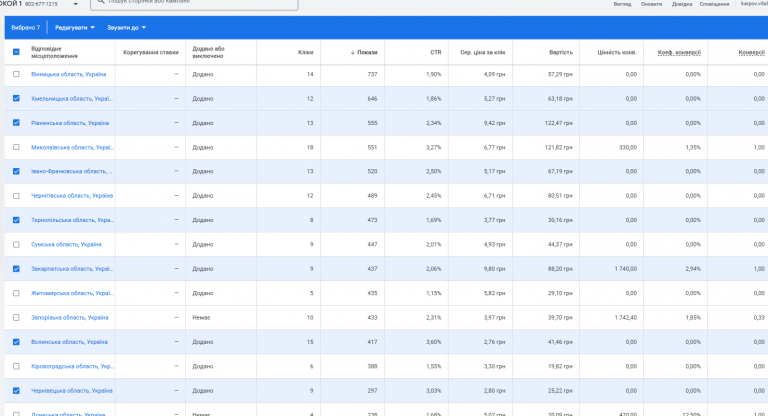The width and height of the screenshot is (768, 416).
Task: Click the 330,00 conversion value cell
Action: [x=628, y=147]
